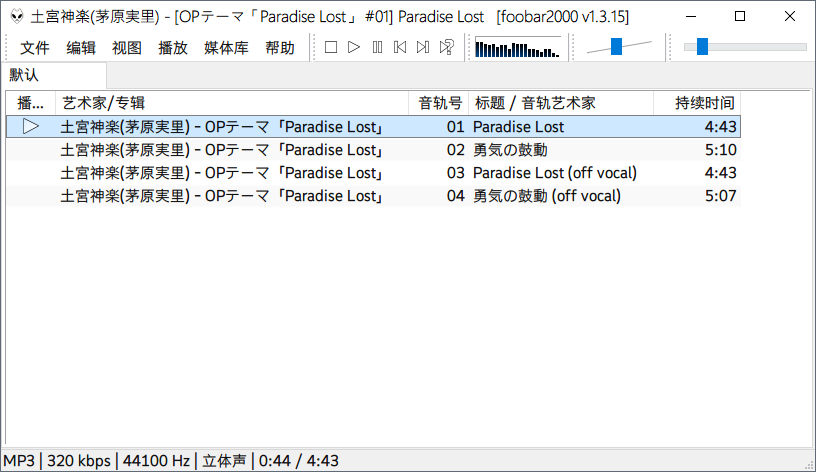Open the 编辑 menu

tap(81, 48)
